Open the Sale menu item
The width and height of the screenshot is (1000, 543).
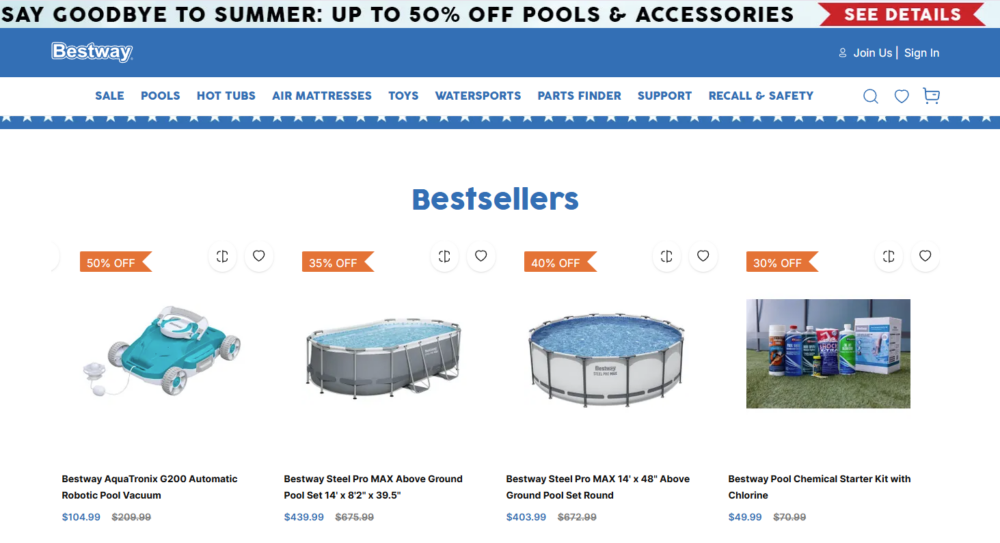point(110,96)
